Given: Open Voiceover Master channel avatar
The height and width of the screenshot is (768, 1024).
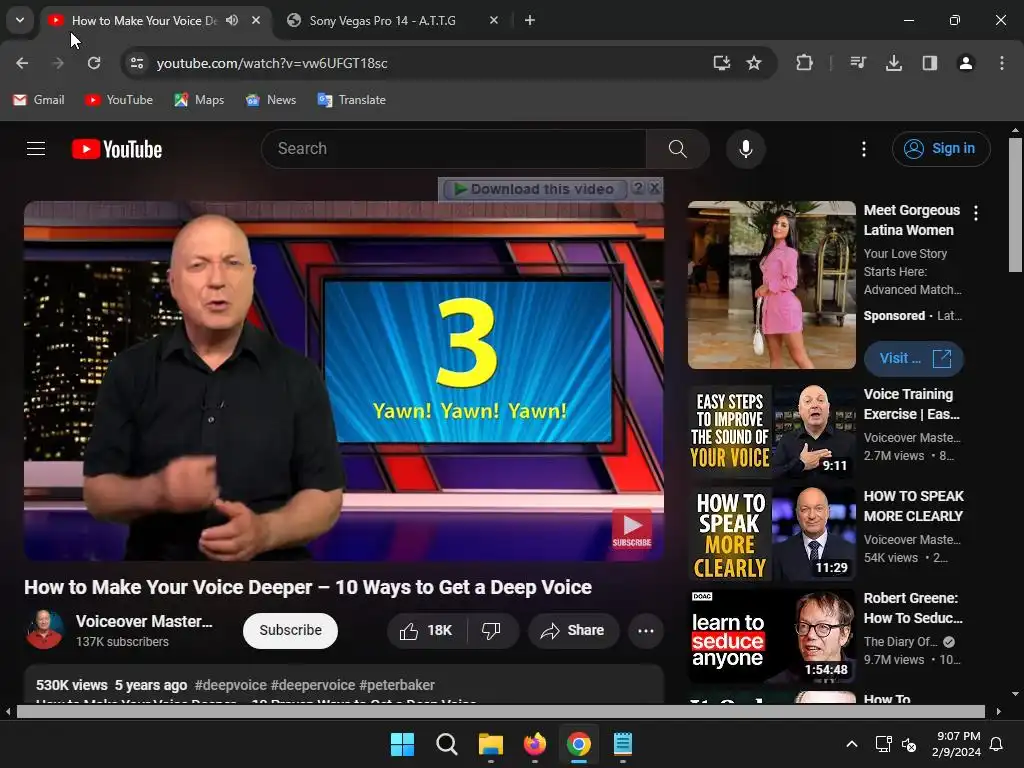Looking at the screenshot, I should 44,630.
